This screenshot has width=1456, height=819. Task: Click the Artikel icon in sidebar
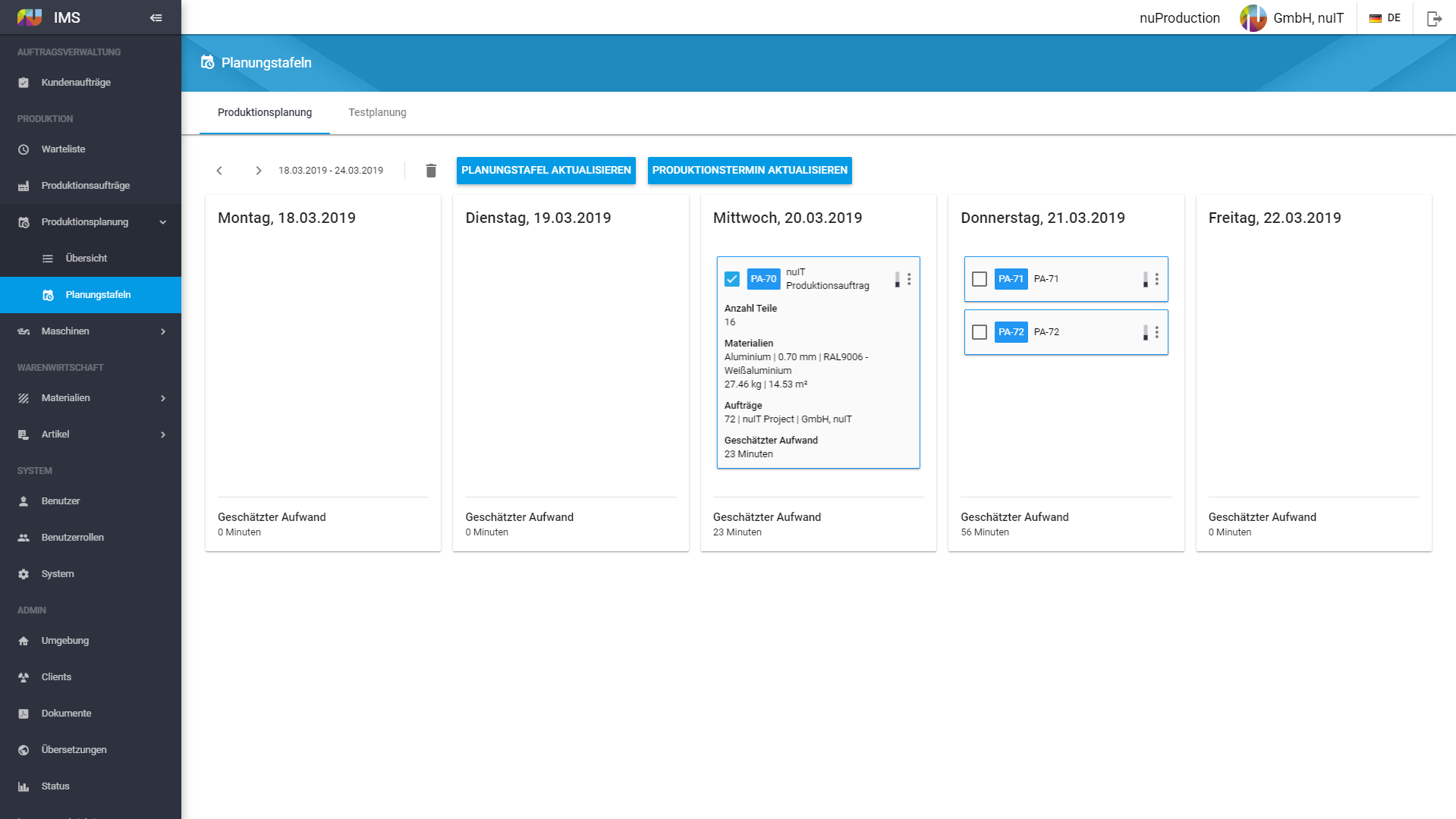[x=24, y=435]
